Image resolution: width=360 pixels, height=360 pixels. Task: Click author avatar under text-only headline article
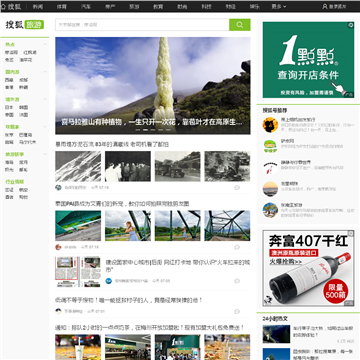[58, 311]
